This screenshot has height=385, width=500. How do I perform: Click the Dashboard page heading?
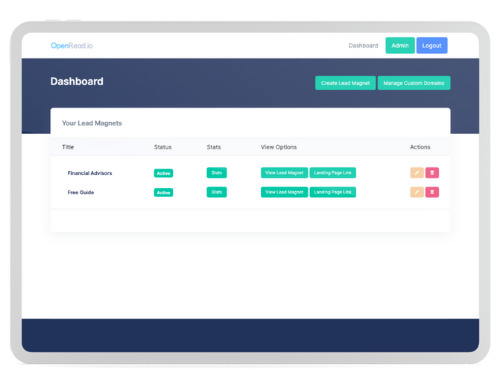(x=77, y=81)
